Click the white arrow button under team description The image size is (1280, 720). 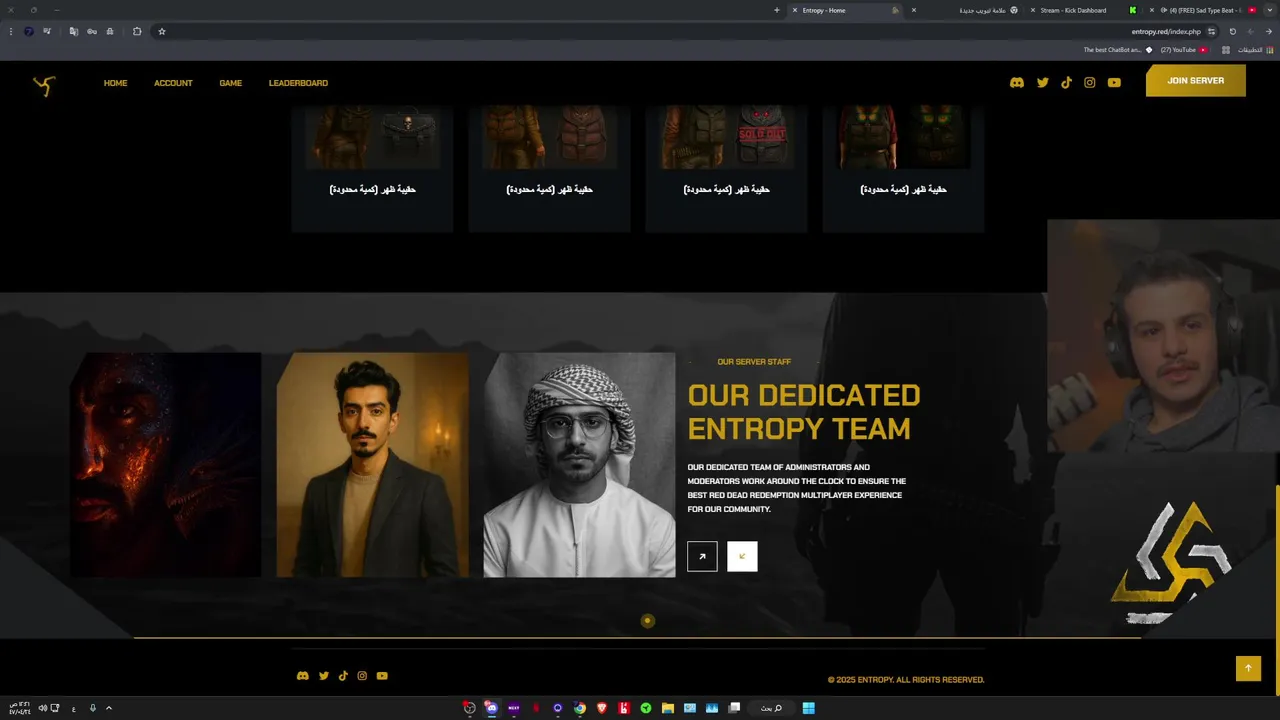pyautogui.click(x=742, y=556)
